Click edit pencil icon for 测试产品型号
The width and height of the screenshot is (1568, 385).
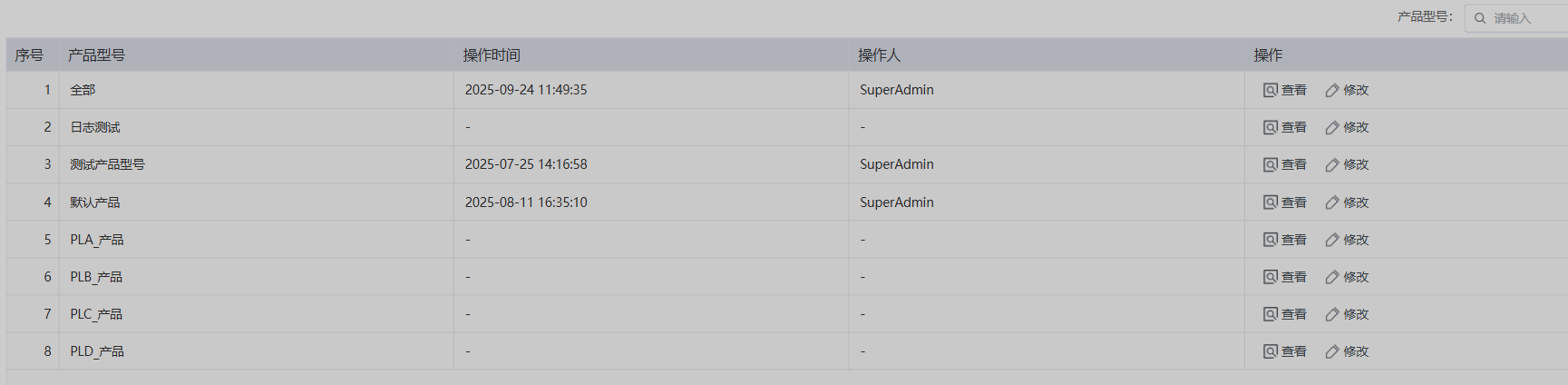pyautogui.click(x=1332, y=164)
